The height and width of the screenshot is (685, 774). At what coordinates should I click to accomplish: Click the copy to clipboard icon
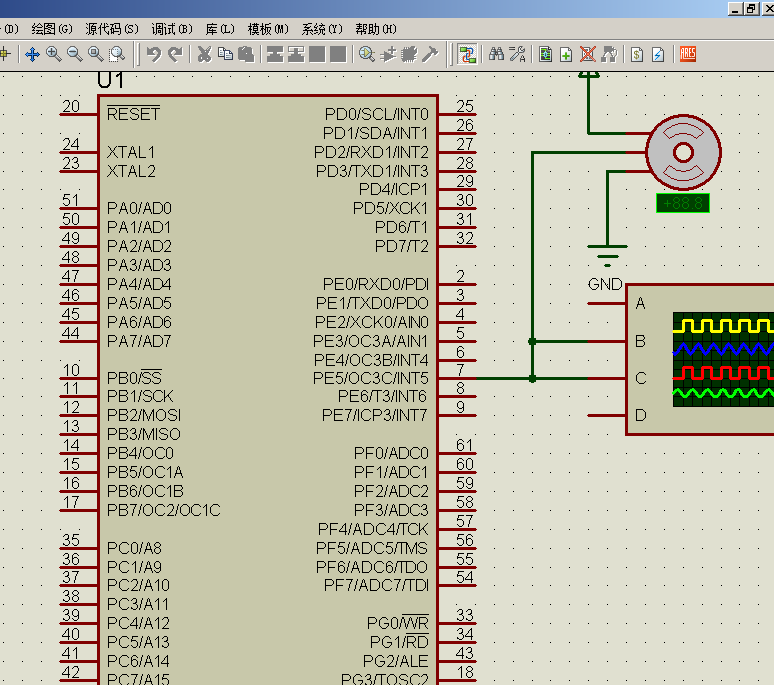coord(226,54)
